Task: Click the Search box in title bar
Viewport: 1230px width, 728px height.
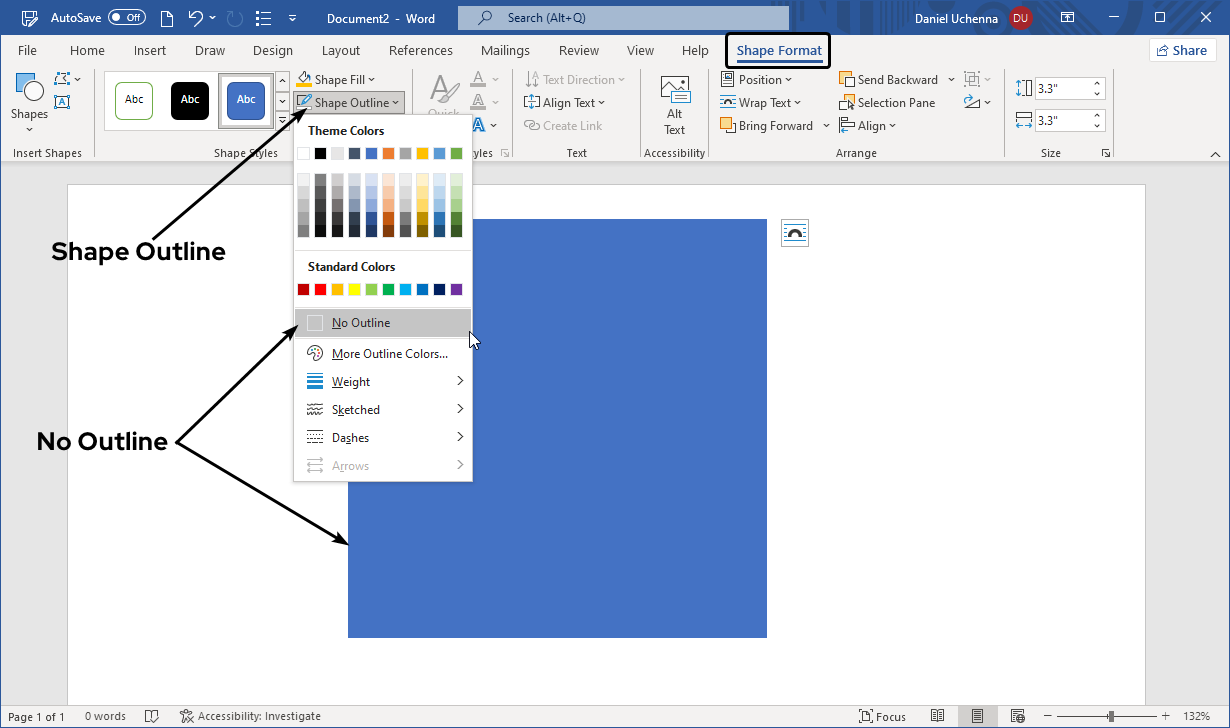Action: (623, 18)
